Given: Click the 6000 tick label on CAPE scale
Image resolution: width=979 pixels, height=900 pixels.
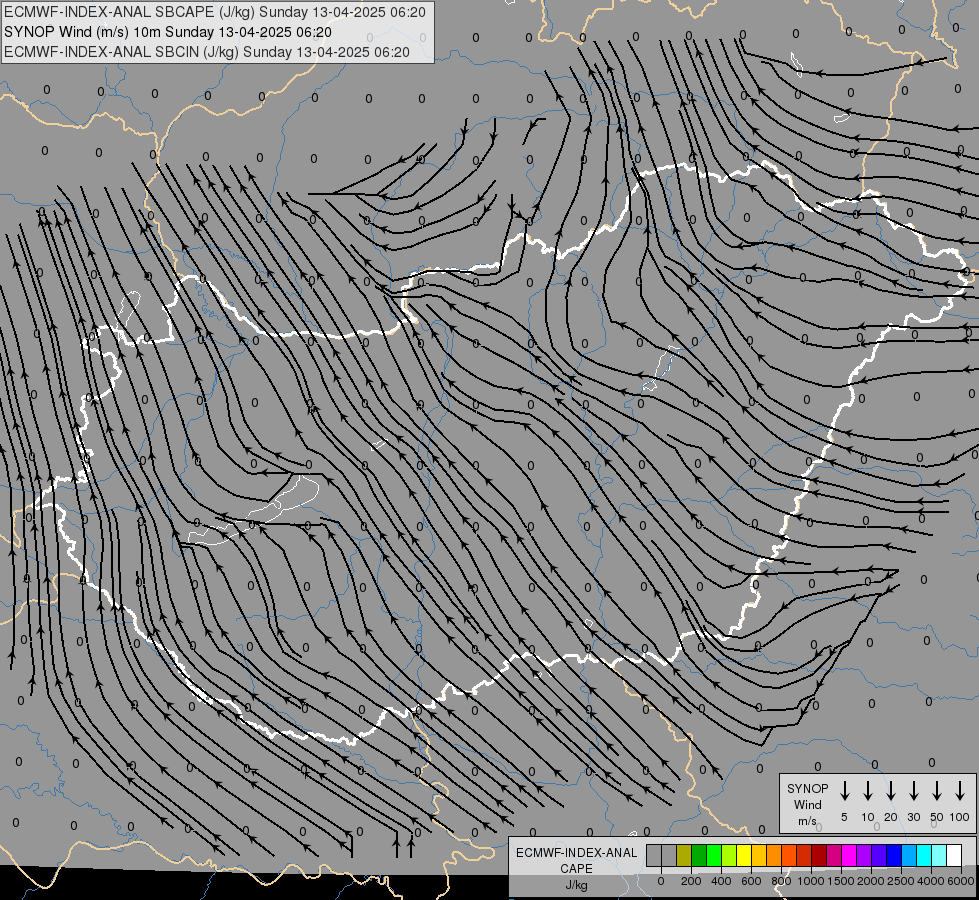Looking at the screenshot, I should coord(961,881).
